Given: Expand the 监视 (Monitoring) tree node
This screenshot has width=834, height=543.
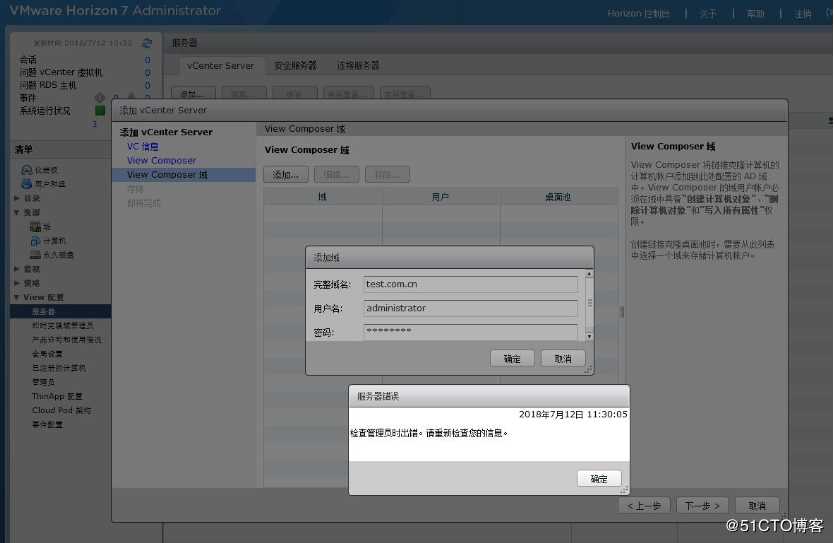Looking at the screenshot, I should (x=16, y=269).
